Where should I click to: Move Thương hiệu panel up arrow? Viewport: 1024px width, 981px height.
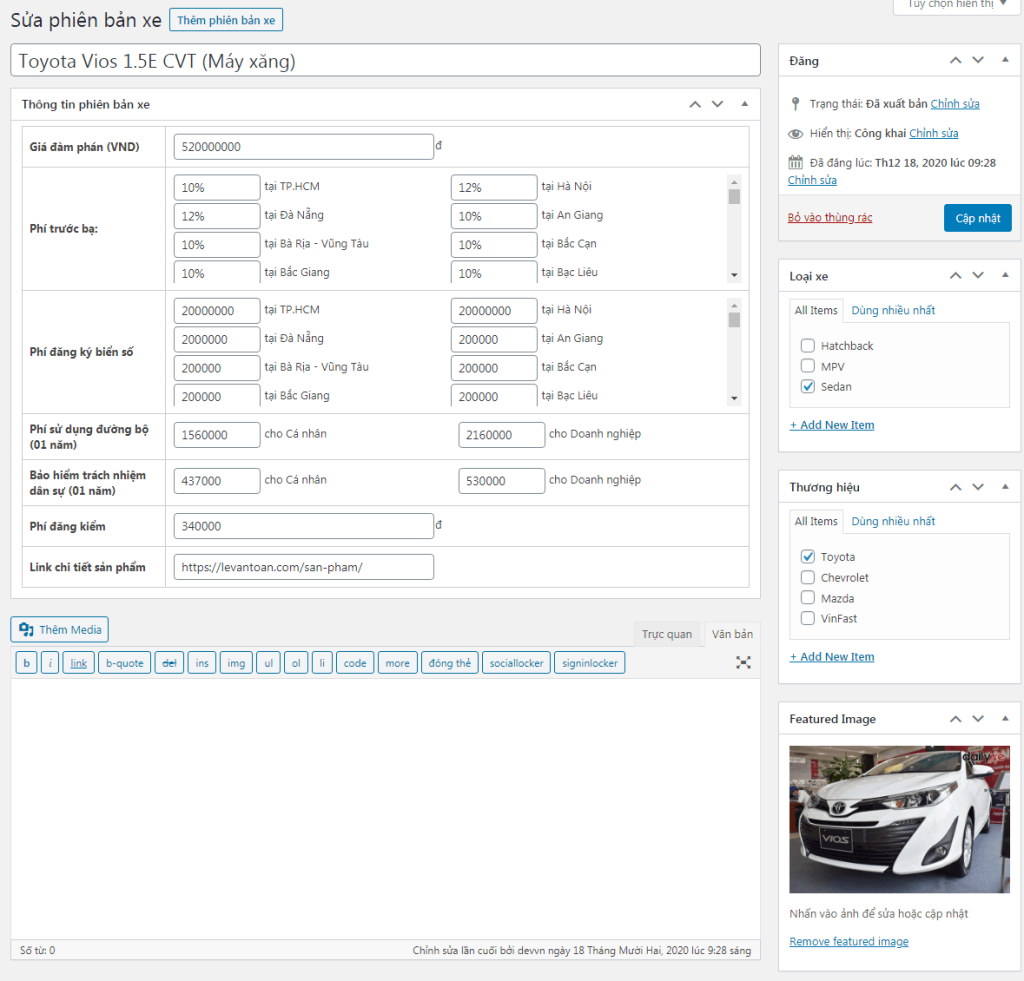click(956, 487)
